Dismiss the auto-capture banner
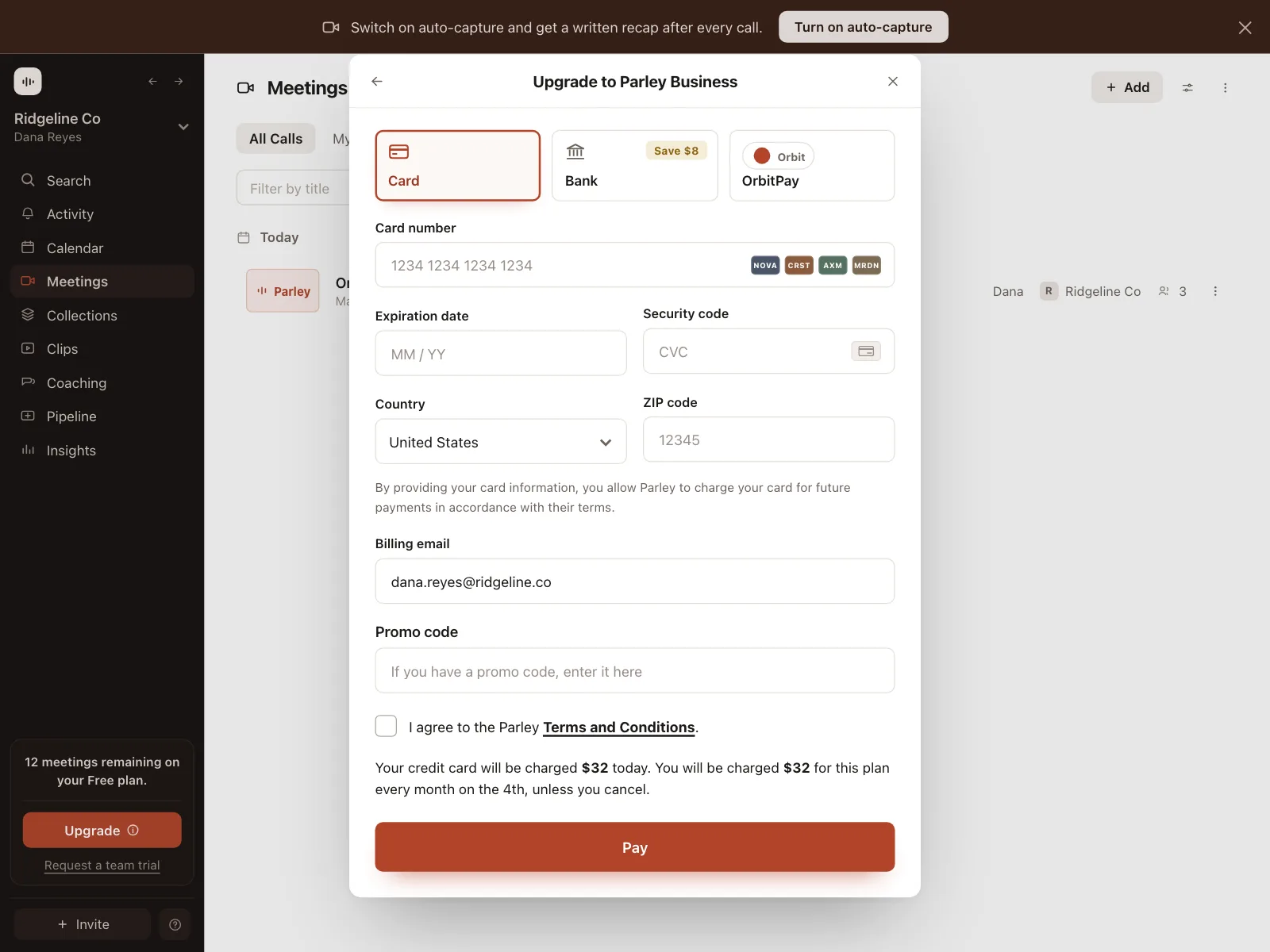 (x=1245, y=28)
